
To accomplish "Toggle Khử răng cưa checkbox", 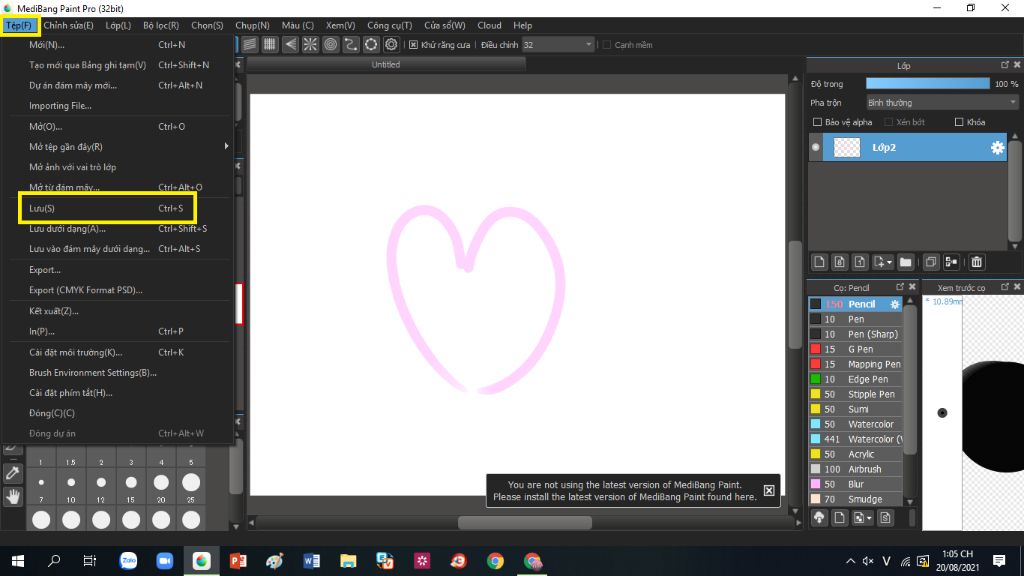I will point(413,44).
